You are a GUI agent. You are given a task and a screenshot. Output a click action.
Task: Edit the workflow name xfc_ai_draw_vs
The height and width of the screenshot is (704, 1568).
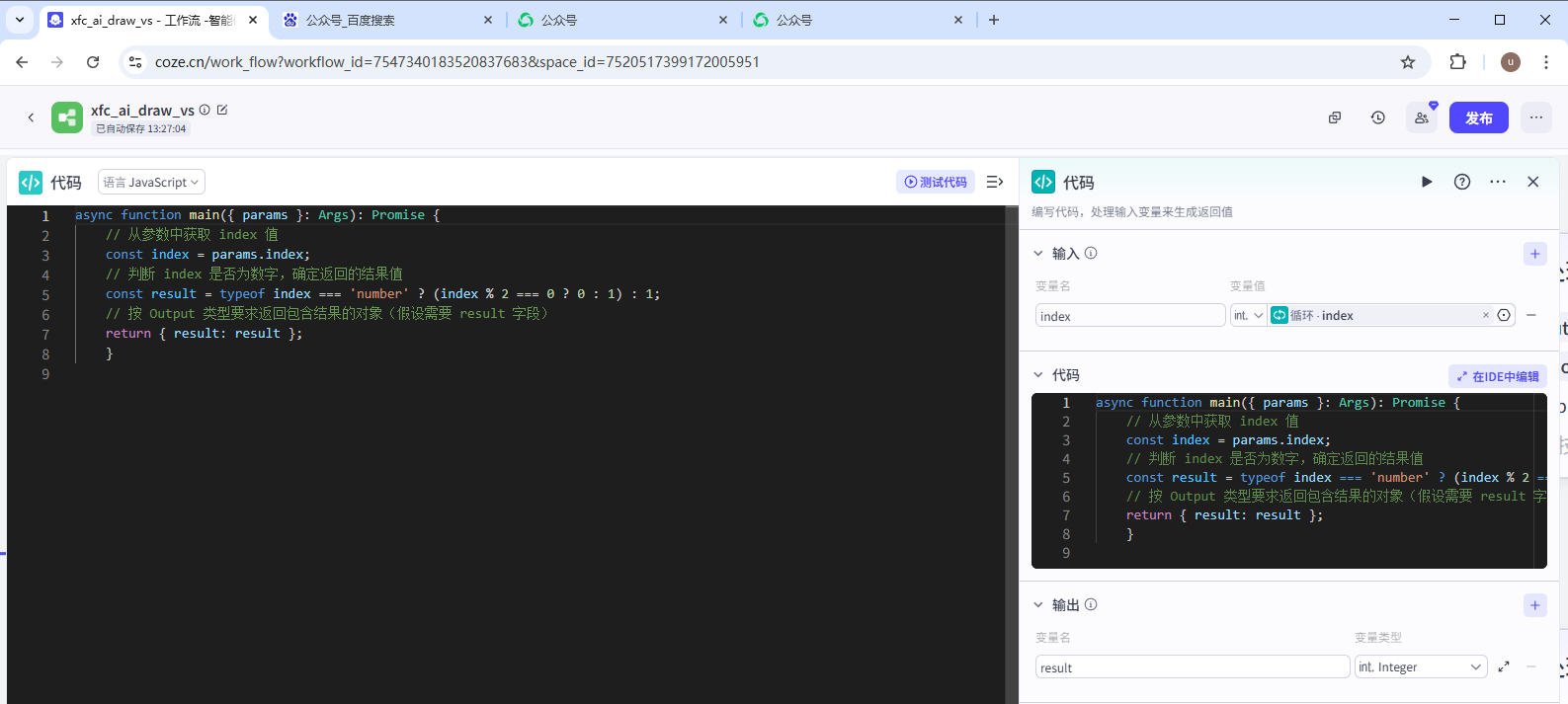[x=222, y=110]
